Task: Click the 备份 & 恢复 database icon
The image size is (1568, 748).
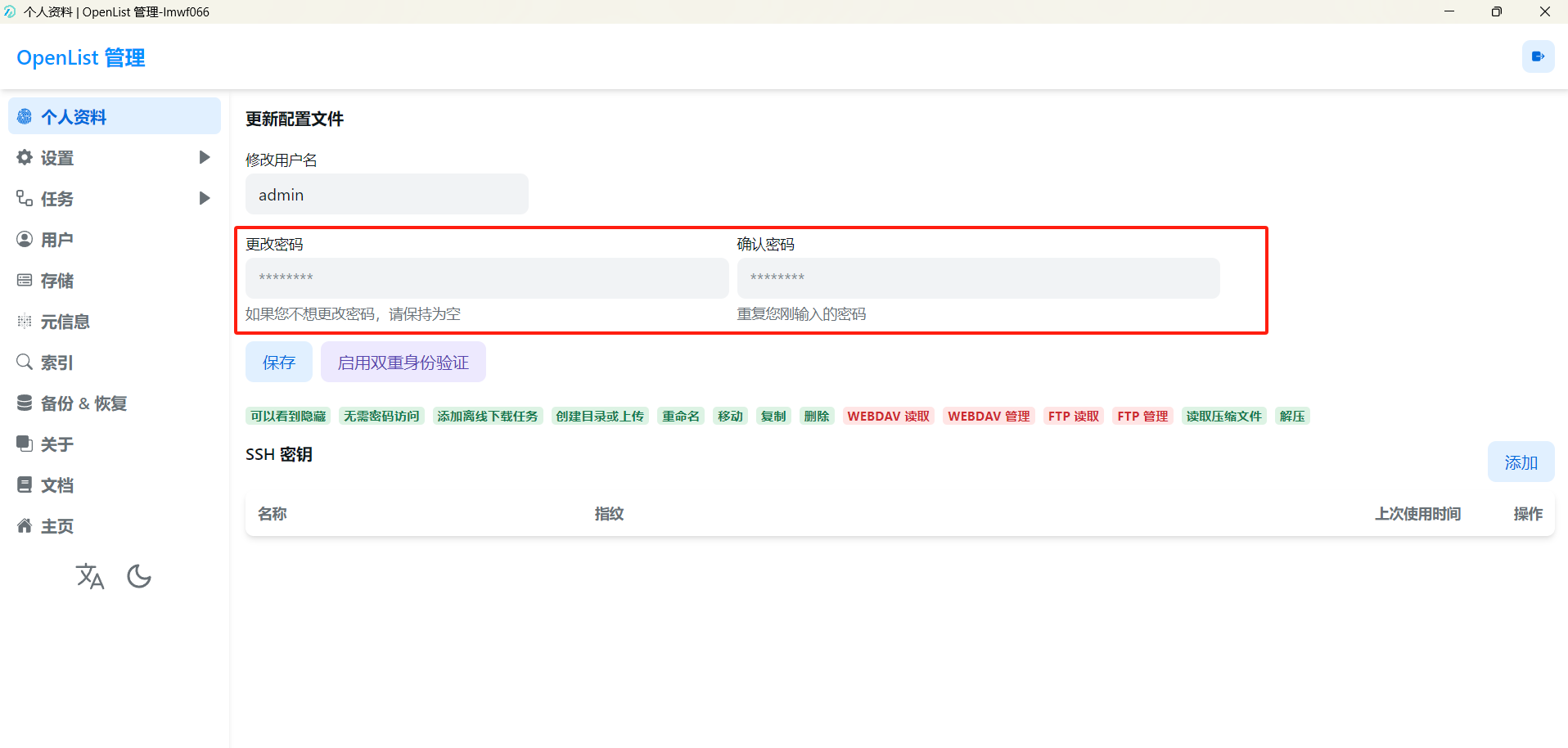Action: point(25,403)
